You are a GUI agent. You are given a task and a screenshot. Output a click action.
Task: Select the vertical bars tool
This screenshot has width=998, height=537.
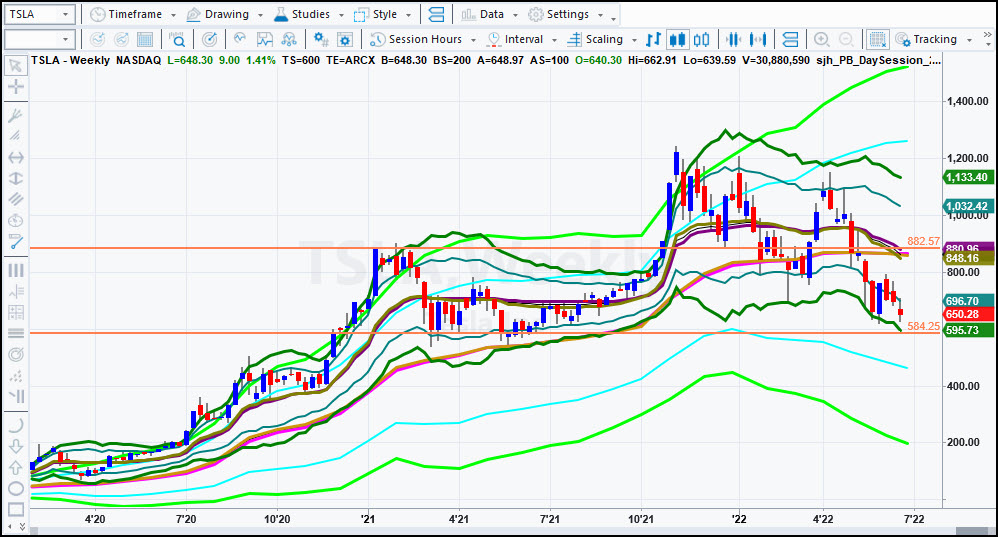coord(16,270)
